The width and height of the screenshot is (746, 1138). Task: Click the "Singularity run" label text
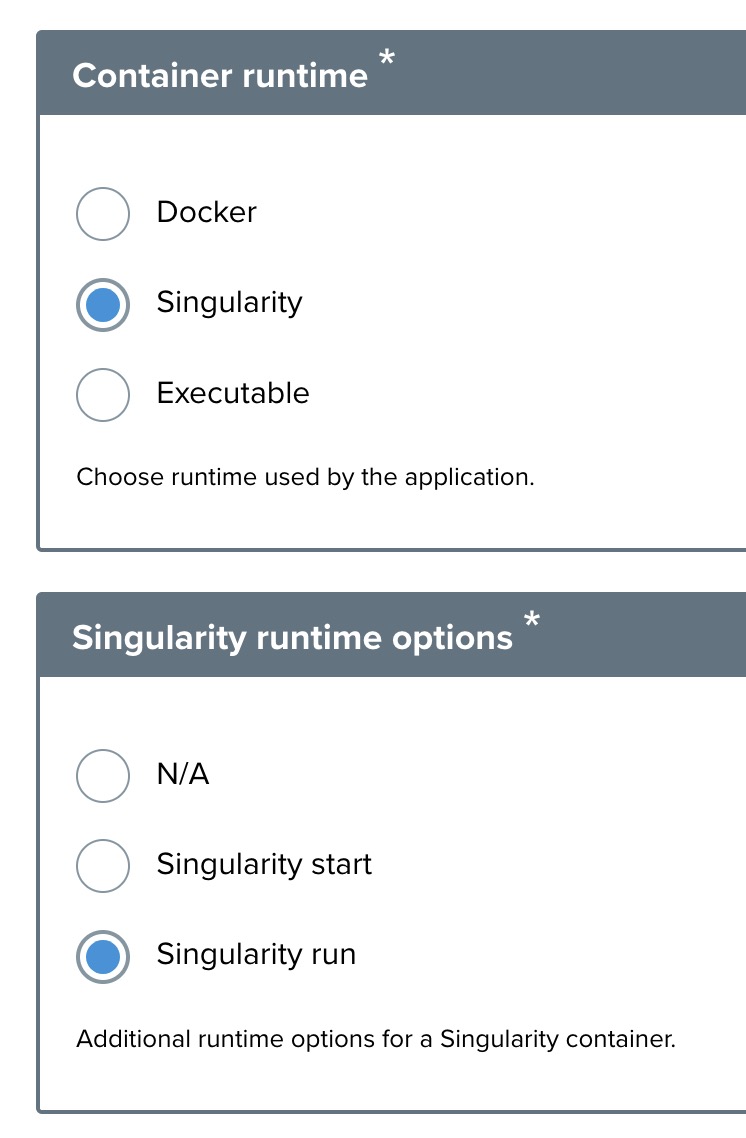(256, 954)
